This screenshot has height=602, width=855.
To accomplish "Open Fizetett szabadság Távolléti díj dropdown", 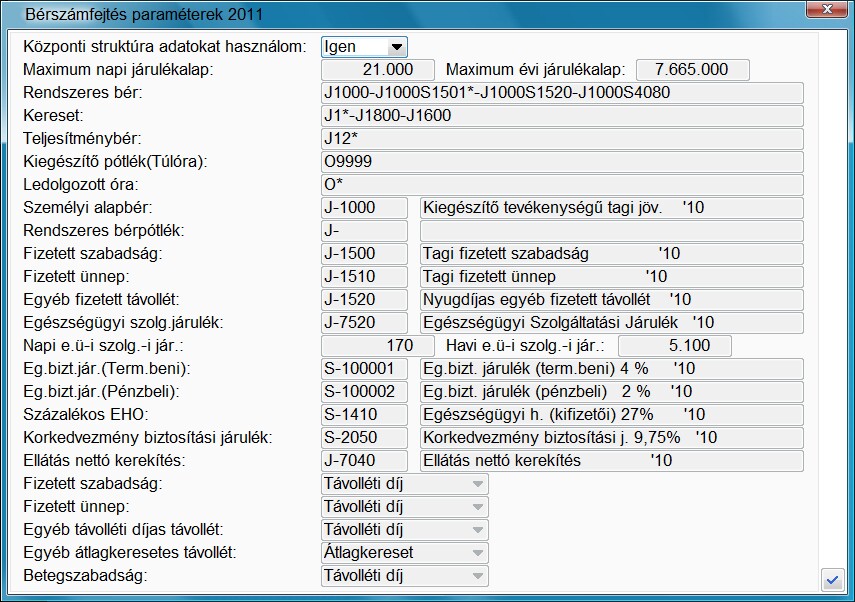I will 405,484.
